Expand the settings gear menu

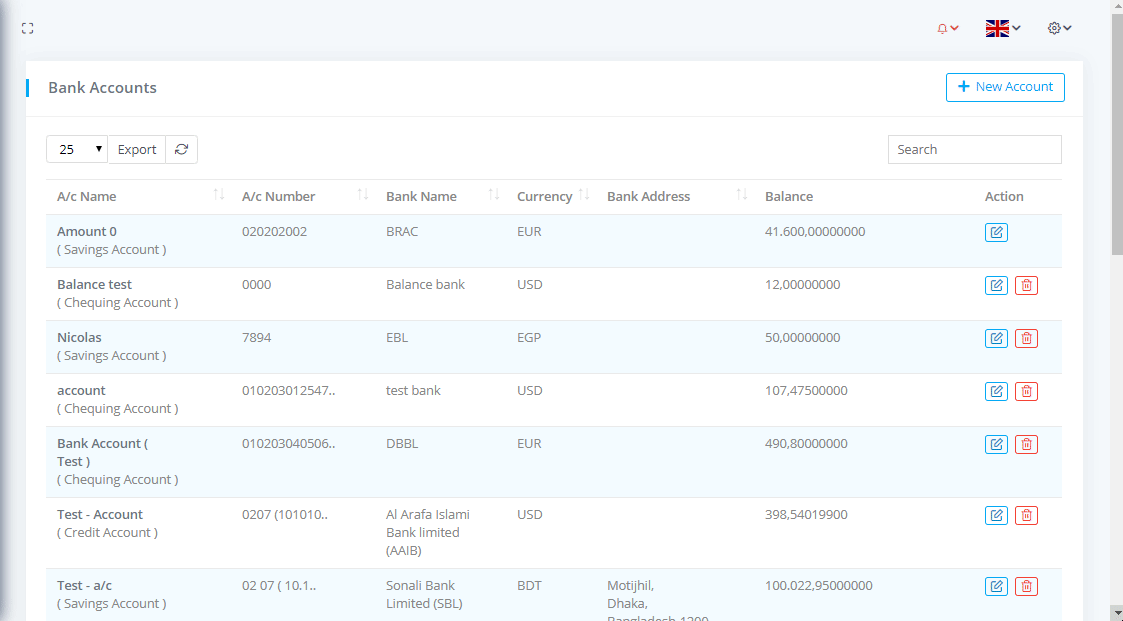point(1059,29)
